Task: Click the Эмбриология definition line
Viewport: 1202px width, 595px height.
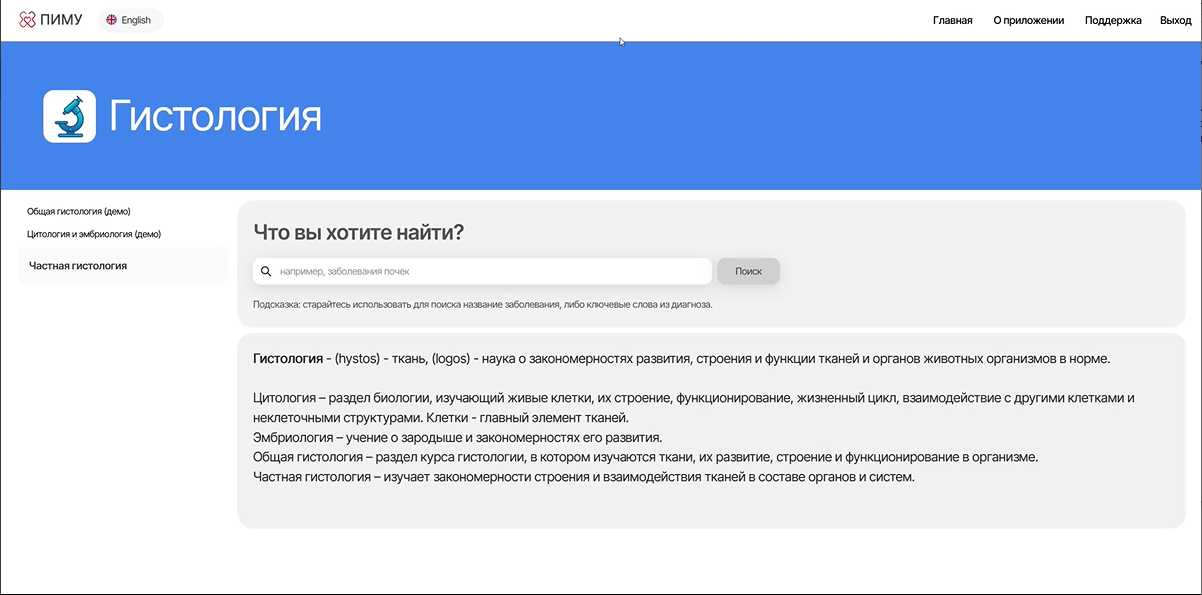Action: pyautogui.click(x=458, y=438)
